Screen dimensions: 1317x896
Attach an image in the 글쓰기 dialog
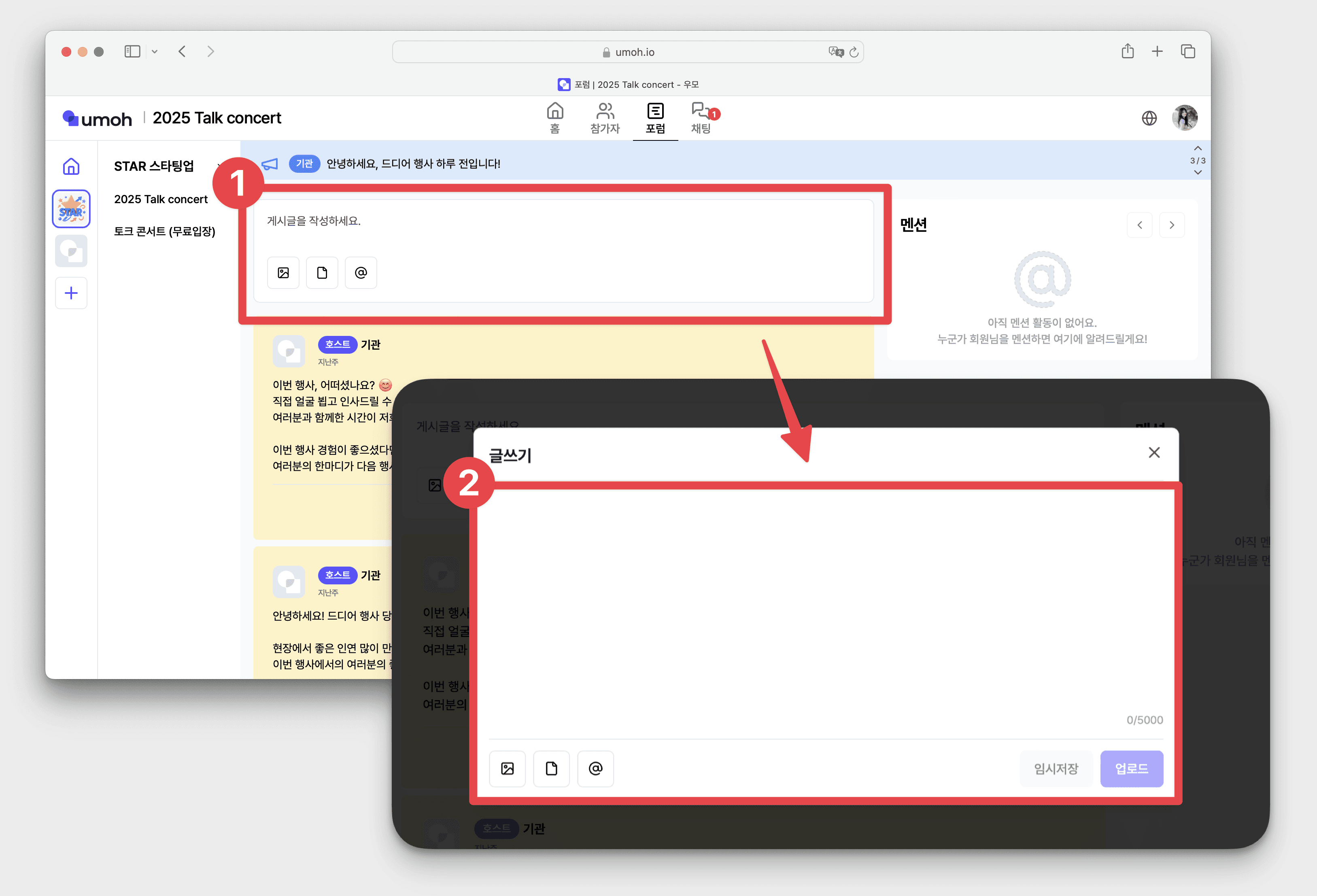tap(507, 769)
